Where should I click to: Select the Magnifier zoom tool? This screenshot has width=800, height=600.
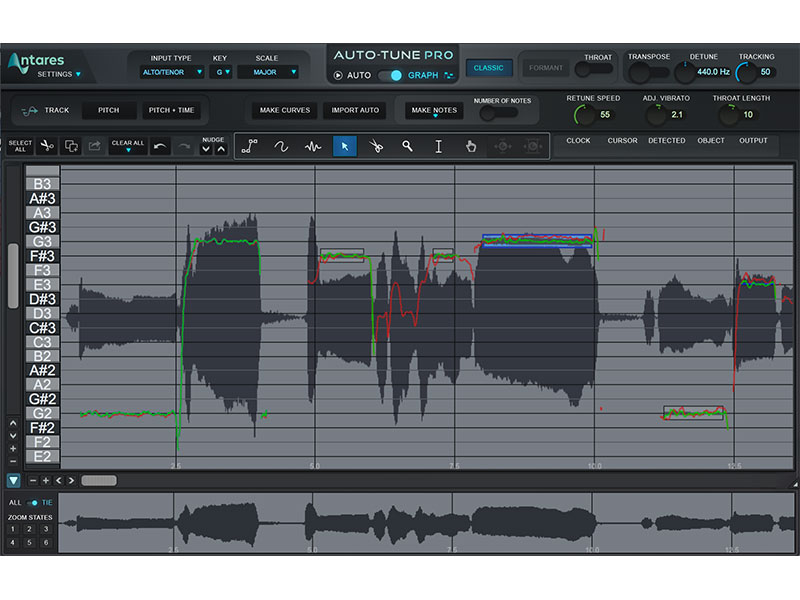[x=407, y=146]
